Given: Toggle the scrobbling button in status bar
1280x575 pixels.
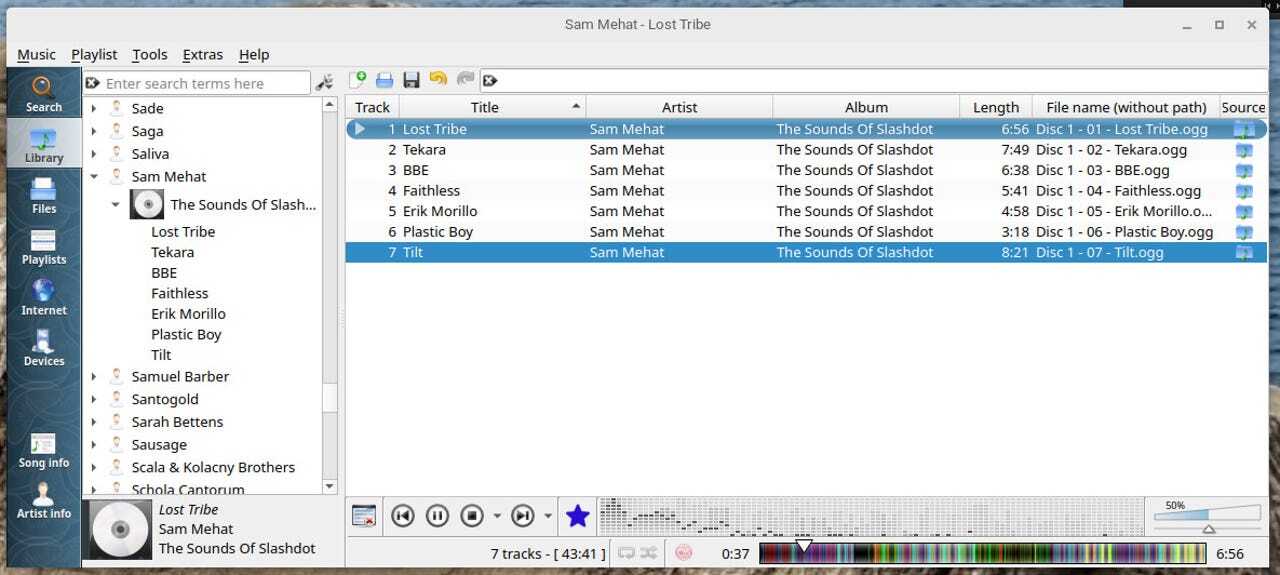Looking at the screenshot, I should coord(684,553).
